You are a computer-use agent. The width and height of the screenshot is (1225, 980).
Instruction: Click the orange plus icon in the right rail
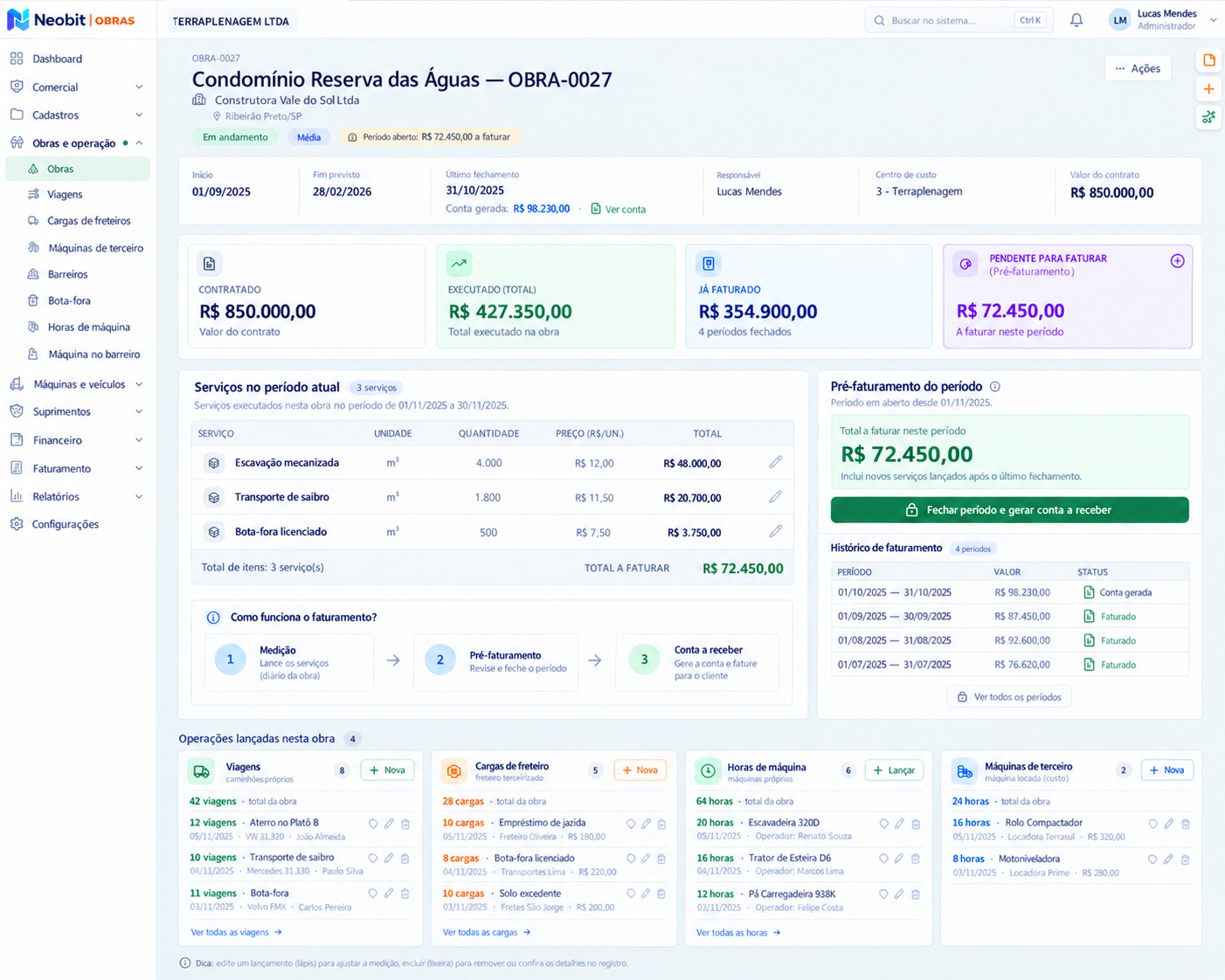click(x=1209, y=89)
